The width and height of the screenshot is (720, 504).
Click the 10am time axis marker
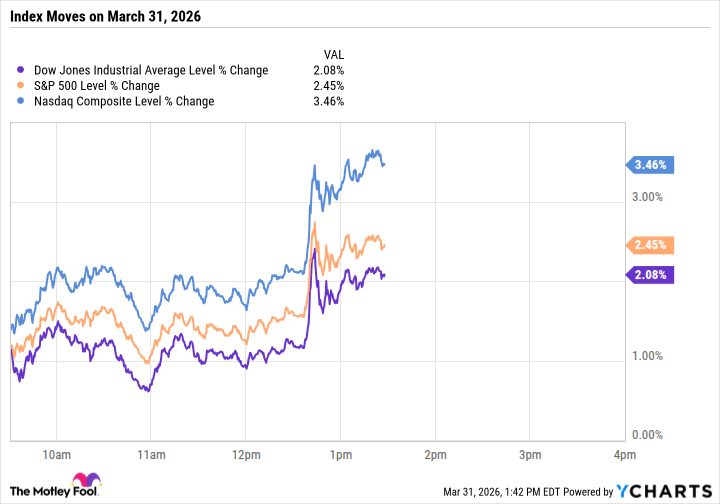[x=56, y=455]
